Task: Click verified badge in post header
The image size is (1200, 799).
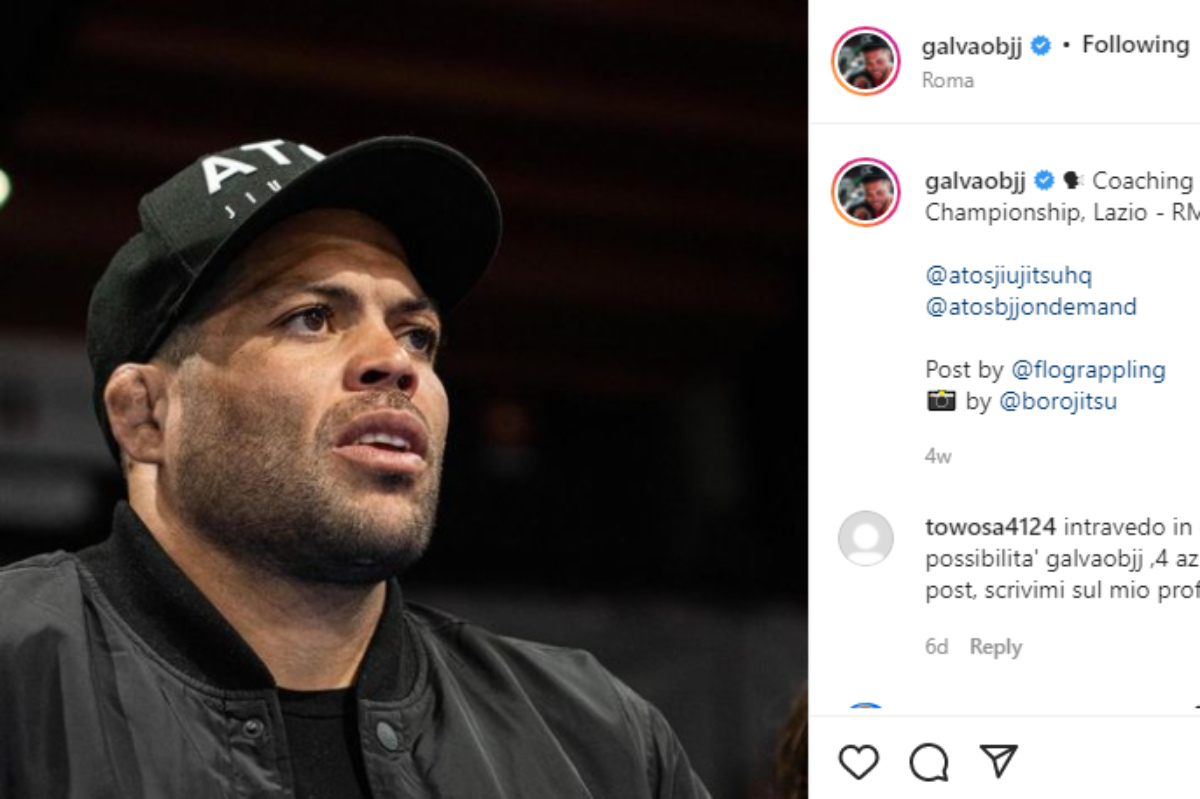Action: click(1041, 46)
